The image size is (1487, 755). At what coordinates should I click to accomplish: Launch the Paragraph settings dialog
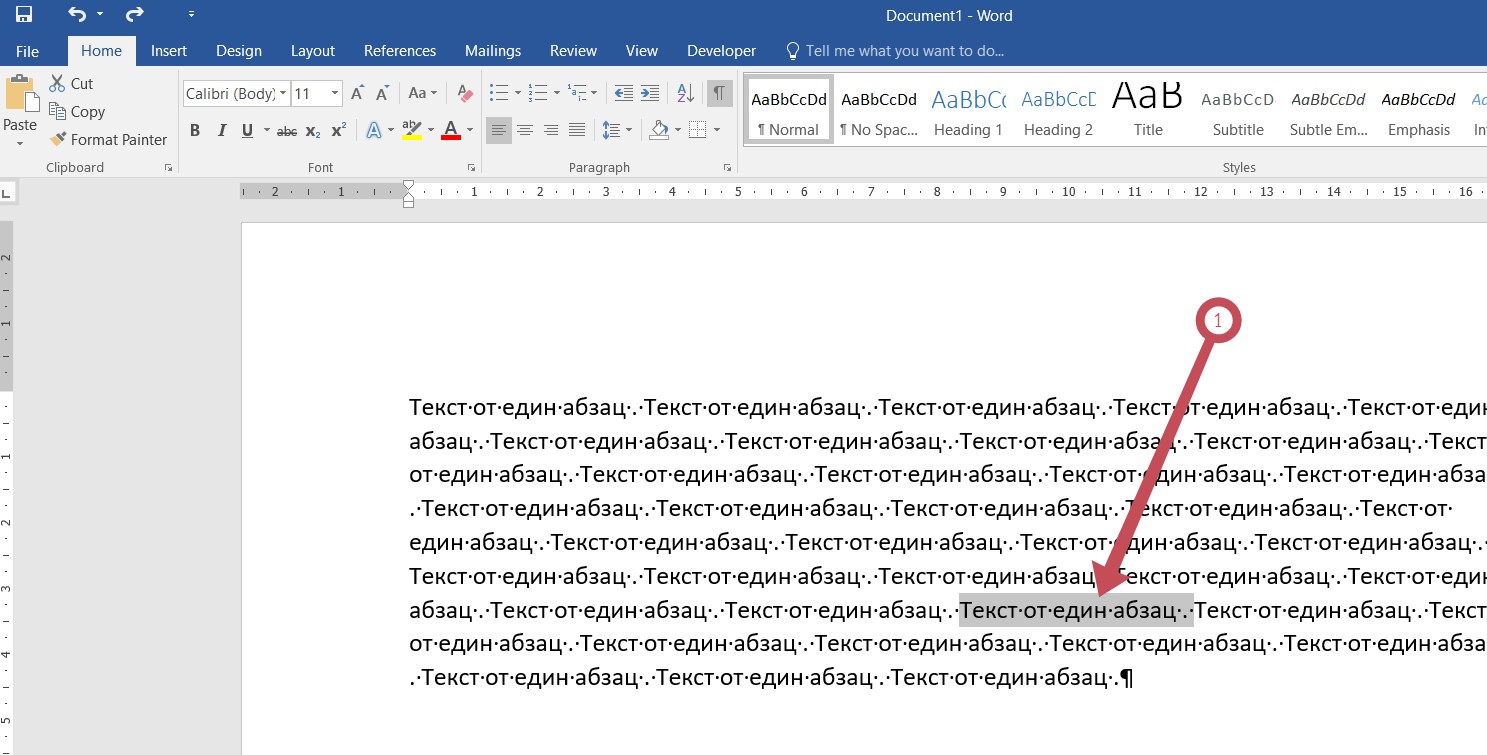[x=727, y=168]
